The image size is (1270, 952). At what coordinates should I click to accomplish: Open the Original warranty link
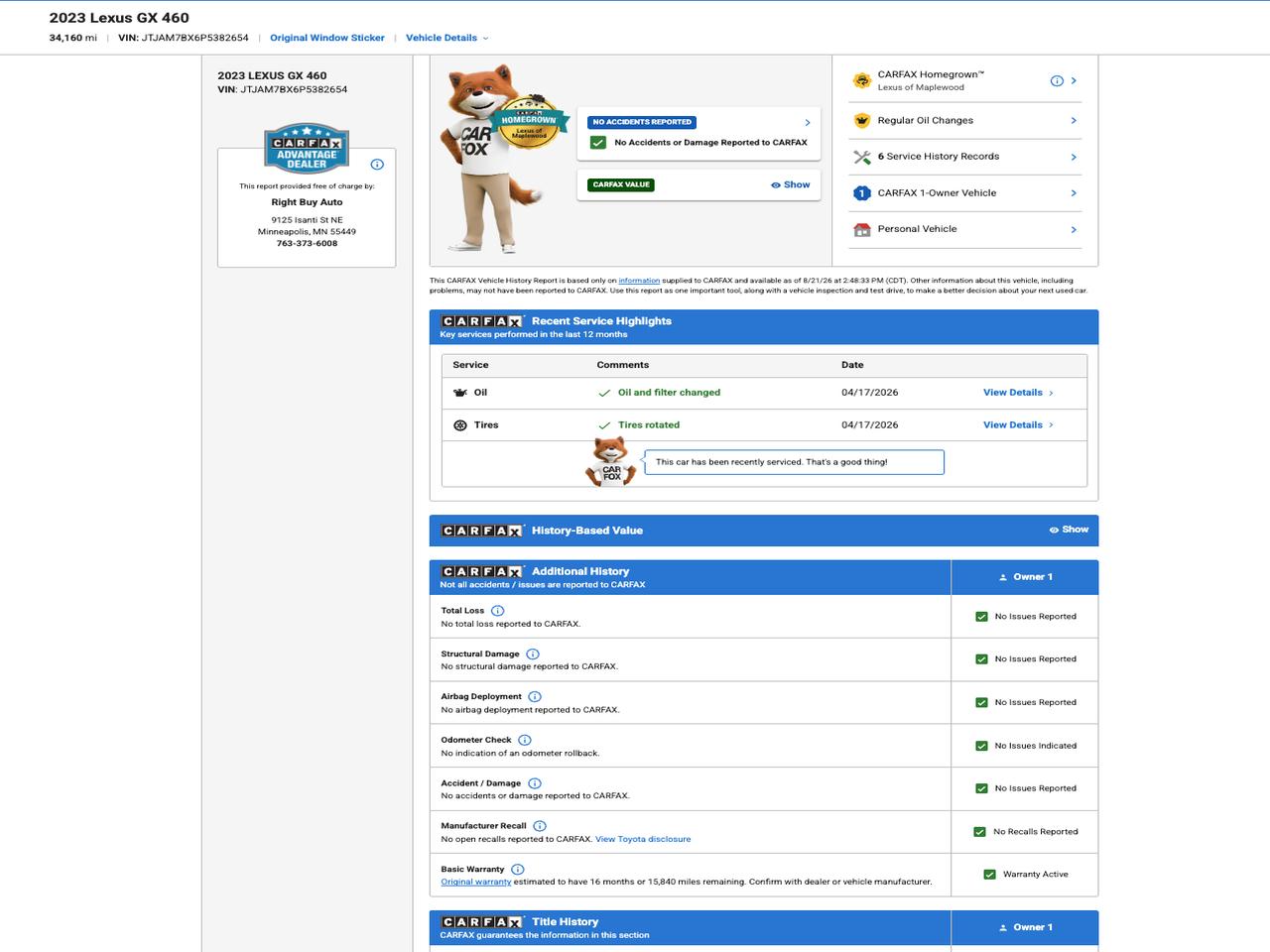(x=476, y=883)
